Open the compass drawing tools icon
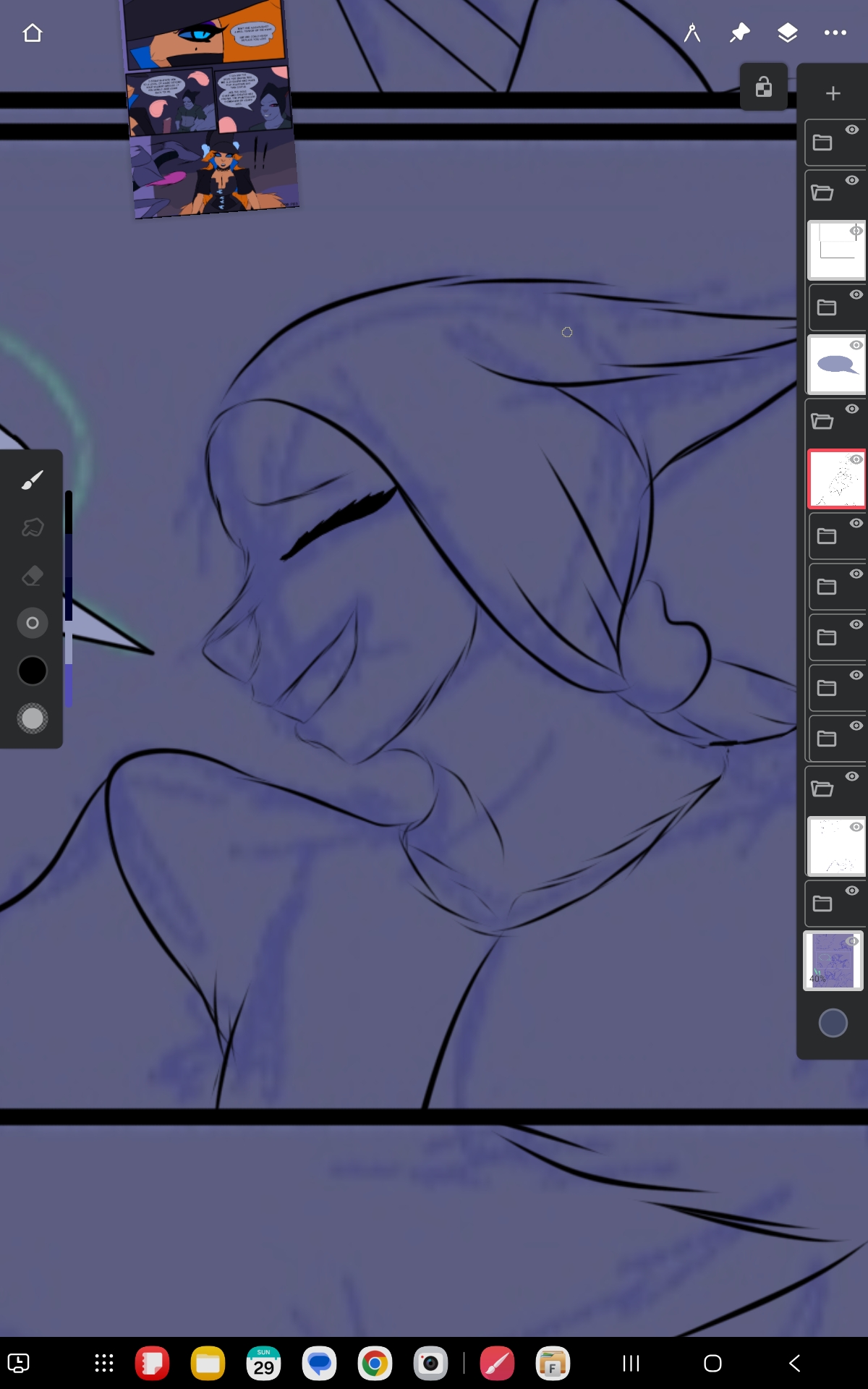The image size is (868, 1389). pos(692,33)
